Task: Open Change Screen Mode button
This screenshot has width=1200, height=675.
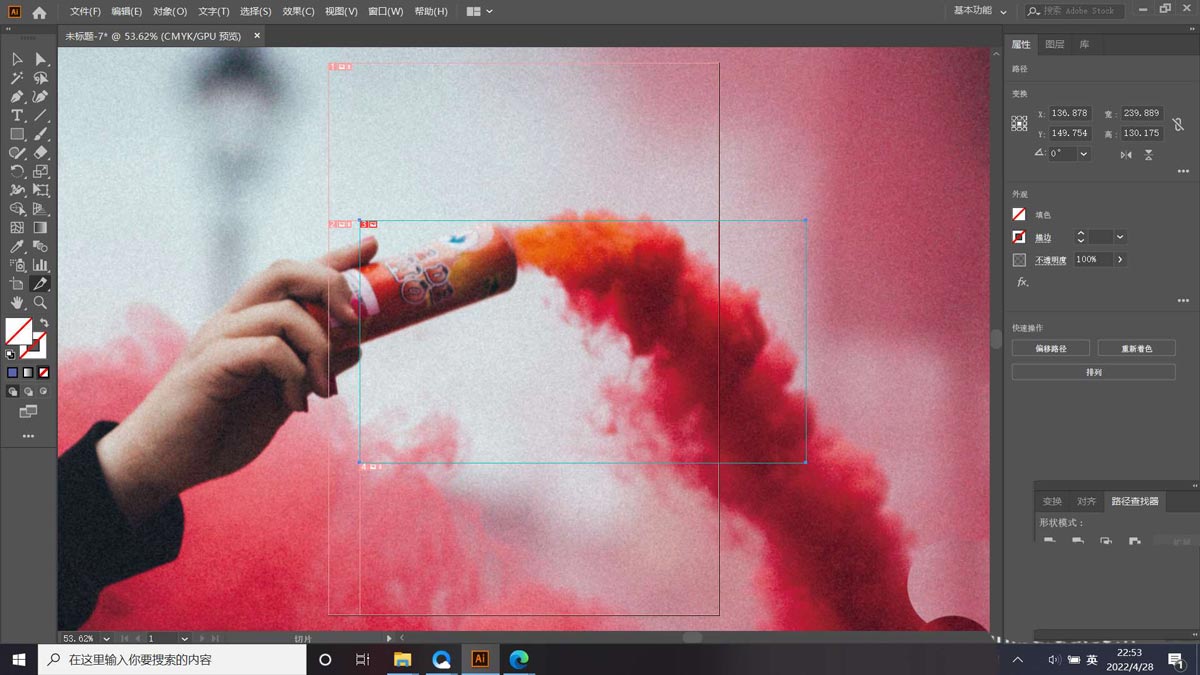Action: 28,412
